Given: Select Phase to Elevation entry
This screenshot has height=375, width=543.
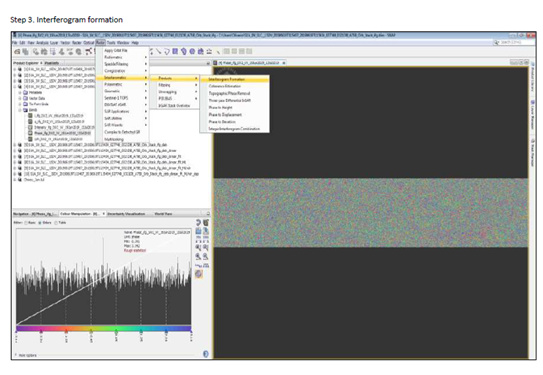Looking at the screenshot, I should point(234,122).
